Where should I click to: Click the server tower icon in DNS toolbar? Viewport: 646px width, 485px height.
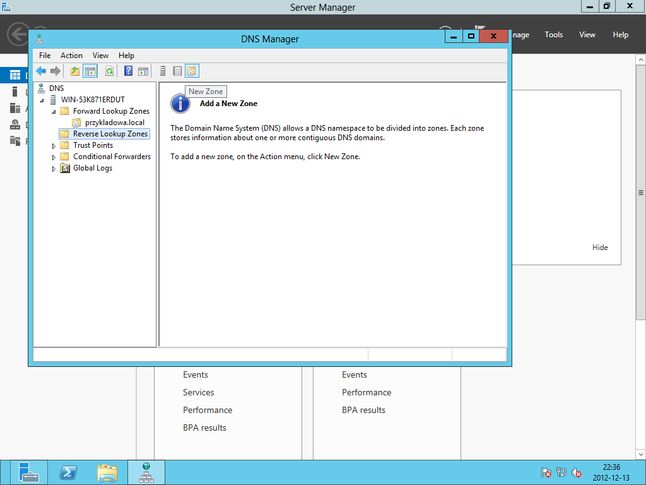point(163,71)
